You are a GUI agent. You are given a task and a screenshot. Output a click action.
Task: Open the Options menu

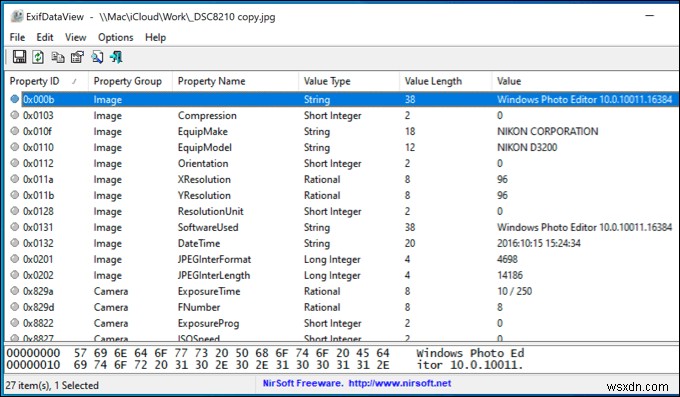click(115, 37)
